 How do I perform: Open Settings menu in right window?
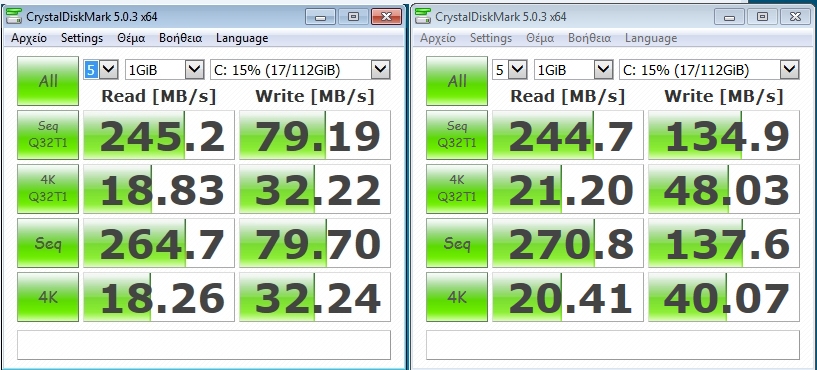click(491, 38)
